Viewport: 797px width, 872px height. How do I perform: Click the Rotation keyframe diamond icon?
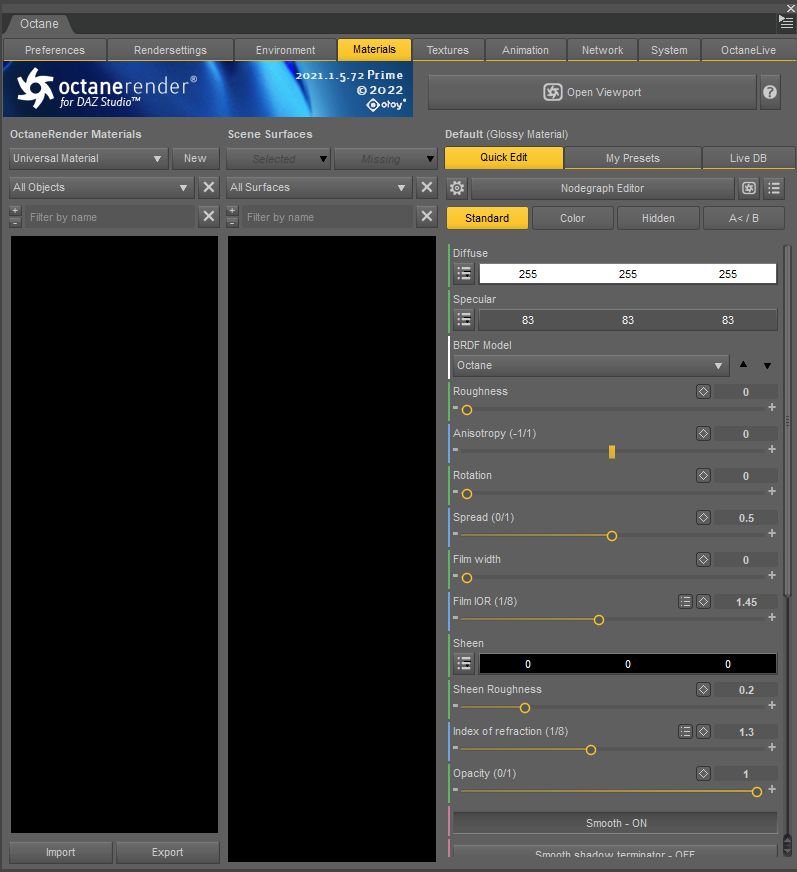point(703,475)
